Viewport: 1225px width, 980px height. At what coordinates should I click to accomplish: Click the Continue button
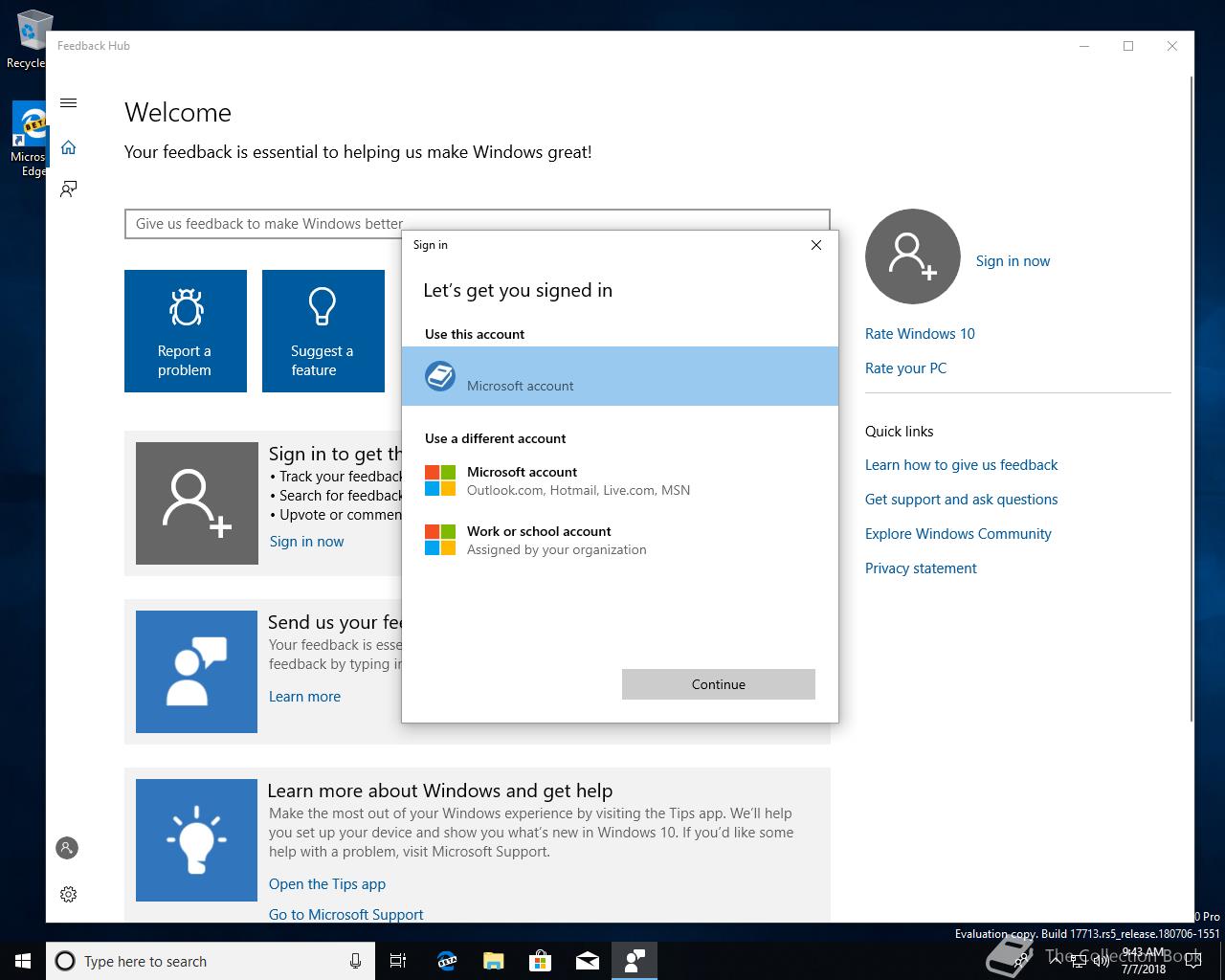click(719, 684)
